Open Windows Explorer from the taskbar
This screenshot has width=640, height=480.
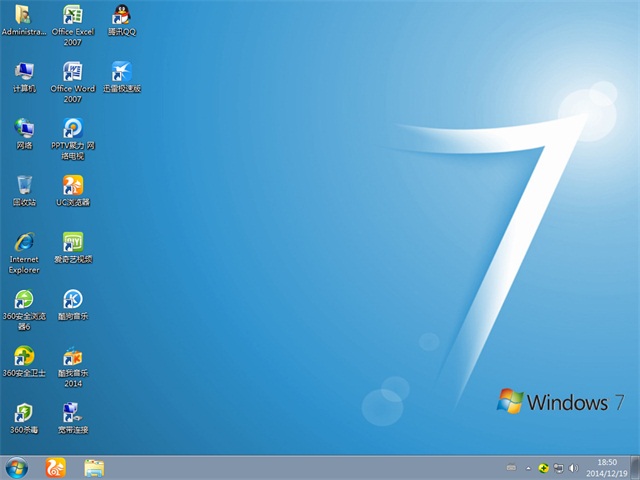(x=94, y=468)
